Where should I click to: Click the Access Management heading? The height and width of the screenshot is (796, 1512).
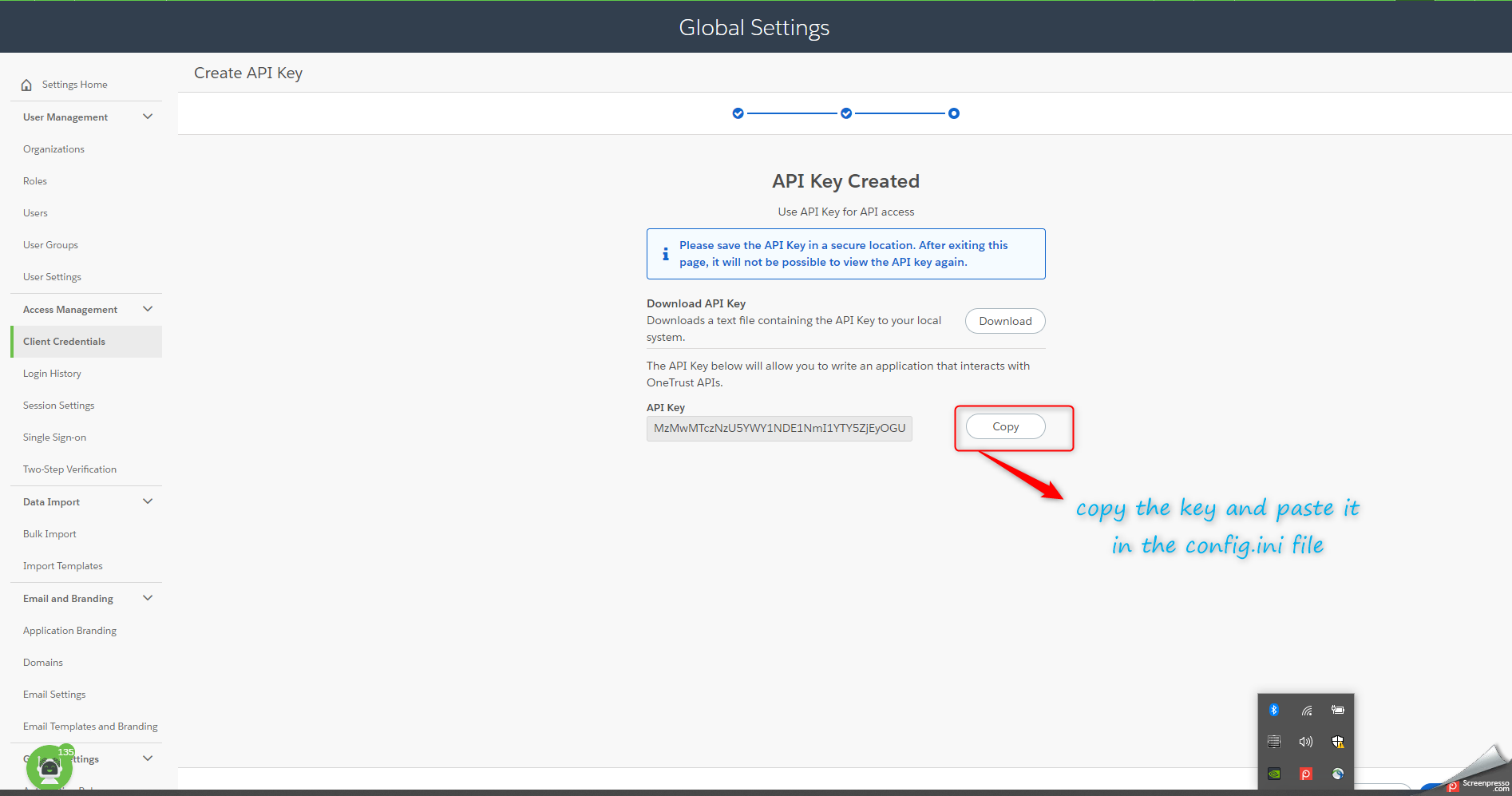click(70, 310)
